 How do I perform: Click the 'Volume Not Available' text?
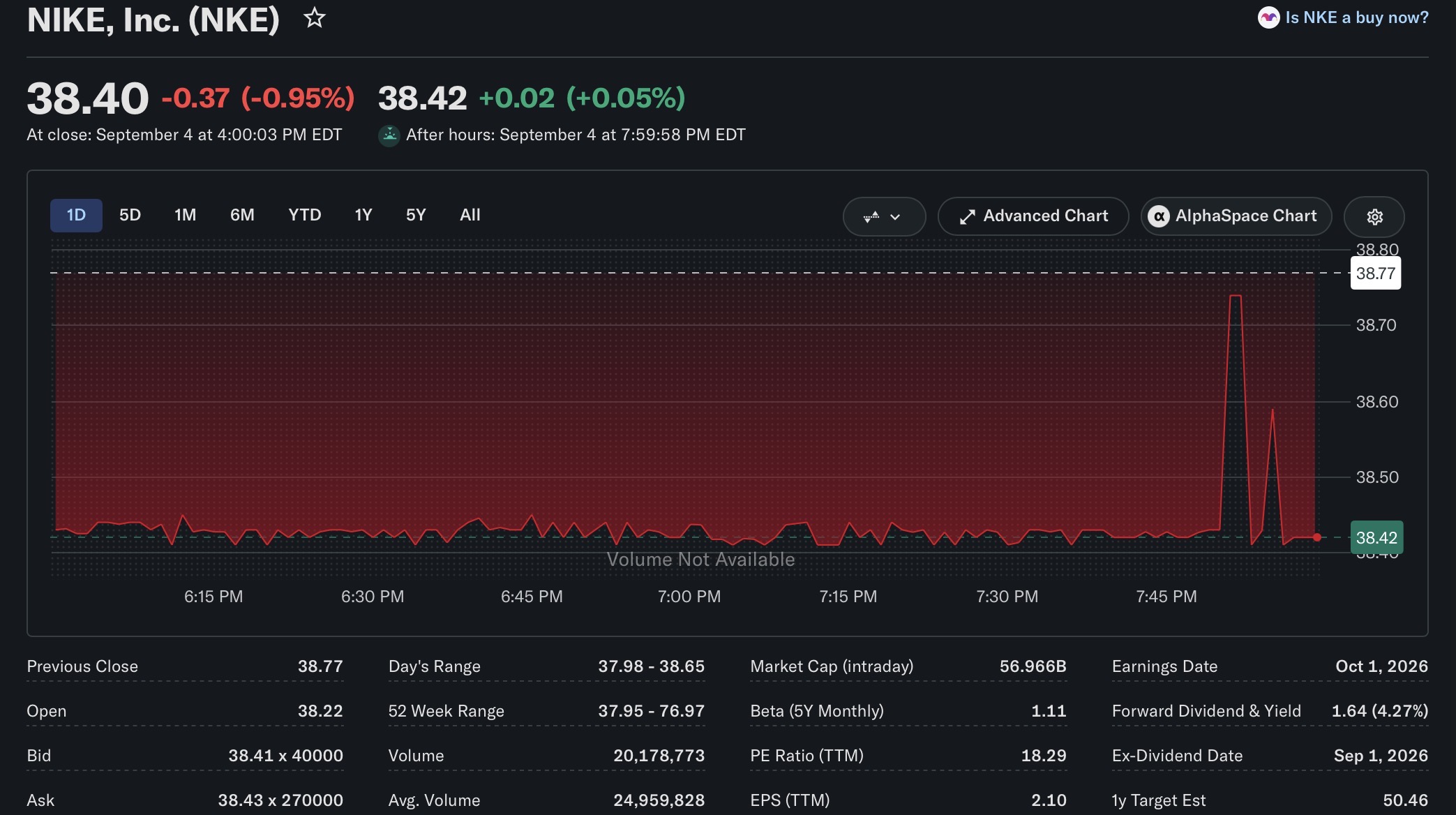pyautogui.click(x=700, y=560)
